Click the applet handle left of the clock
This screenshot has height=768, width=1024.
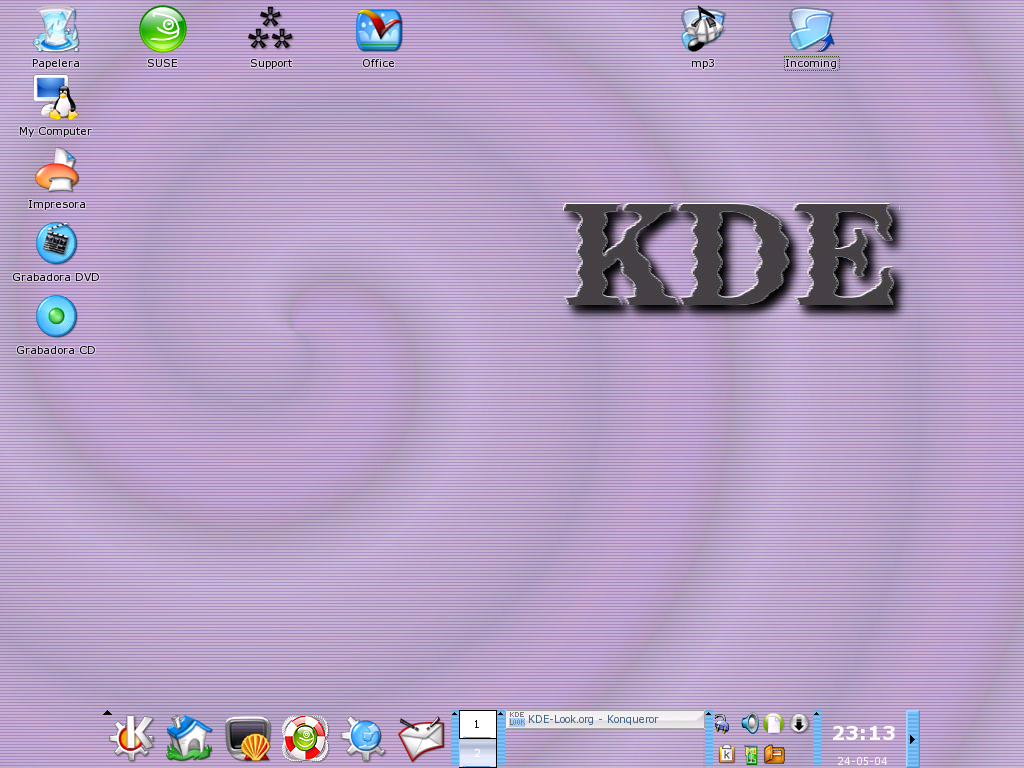pos(816,738)
